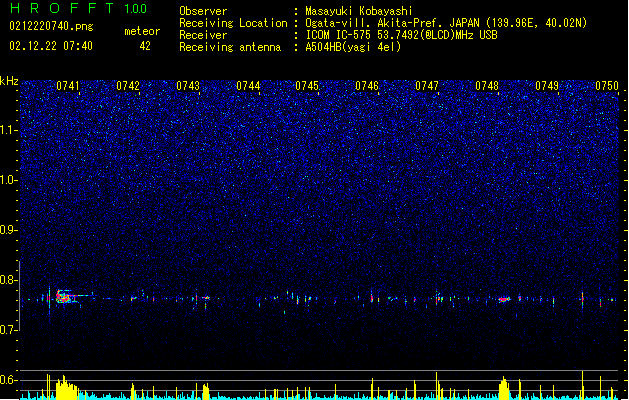
Task: Click the 0.8 kHz axis label
Action: pyautogui.click(x=9, y=280)
